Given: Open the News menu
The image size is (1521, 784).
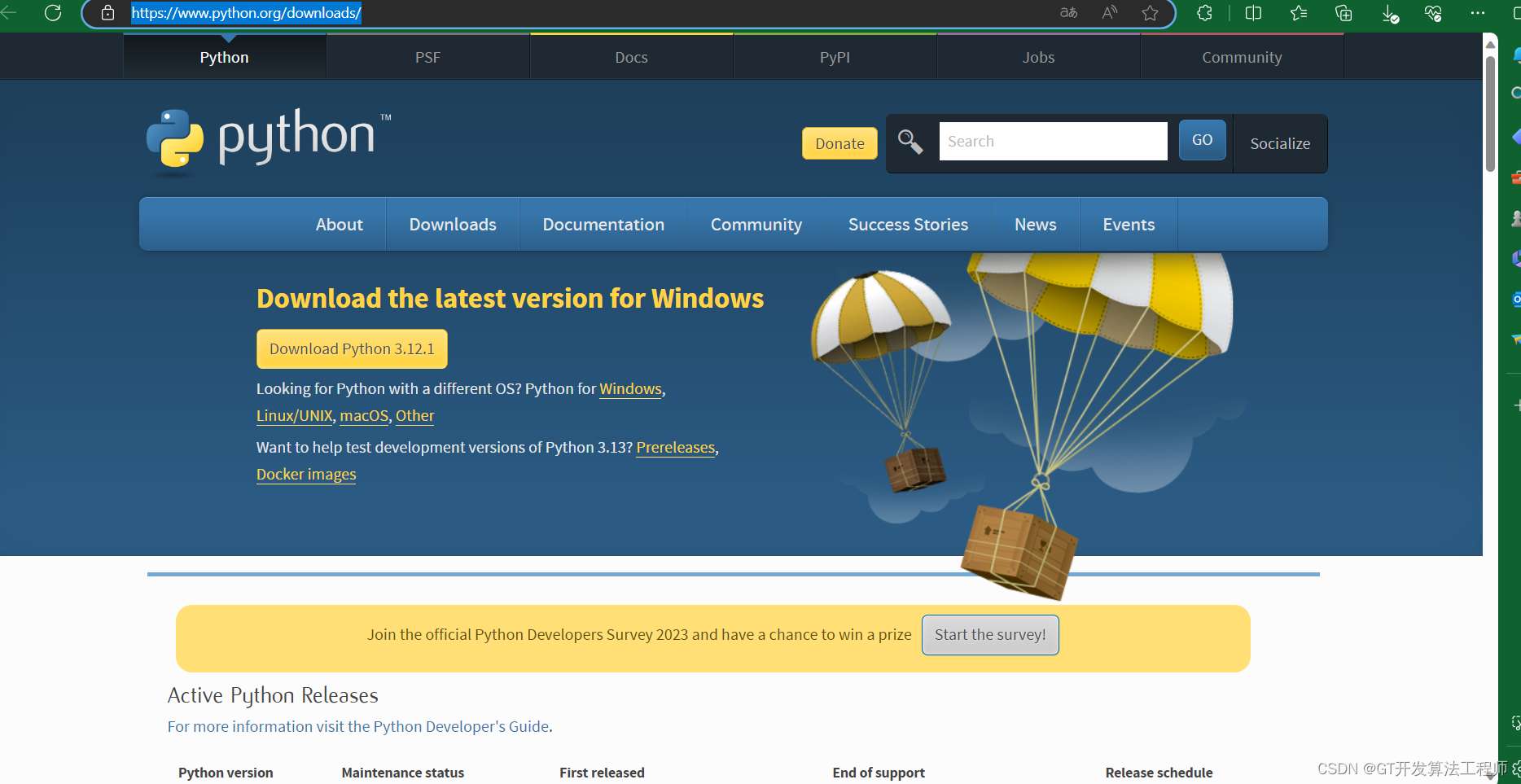Looking at the screenshot, I should click(1036, 225).
